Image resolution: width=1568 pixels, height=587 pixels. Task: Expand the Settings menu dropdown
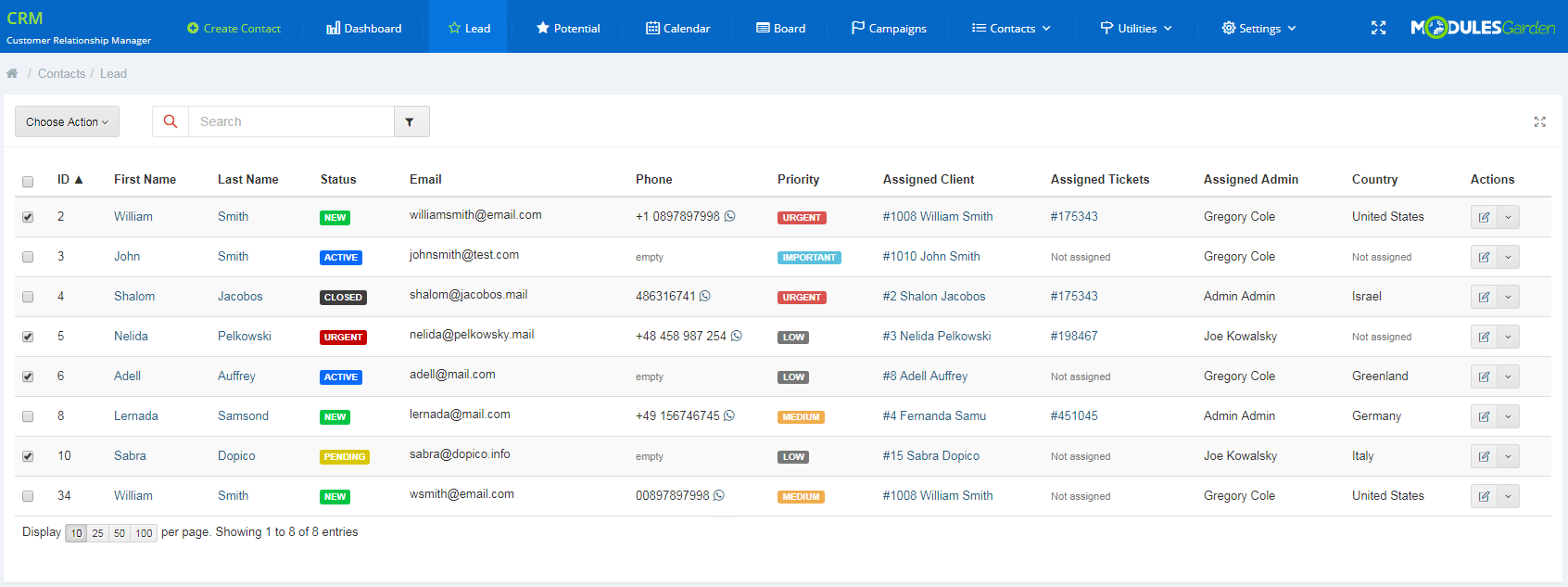coord(1258,28)
